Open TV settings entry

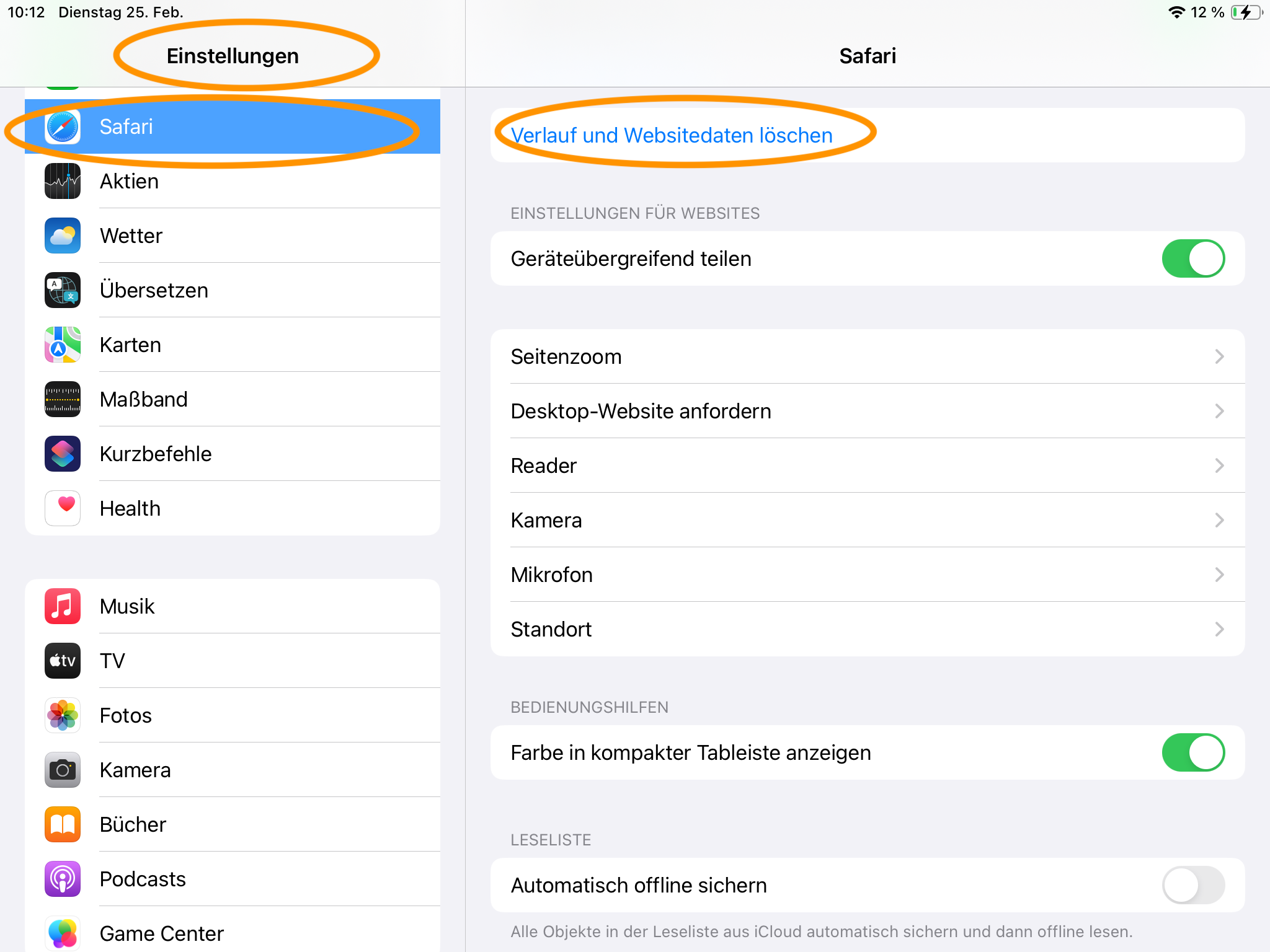(233, 661)
